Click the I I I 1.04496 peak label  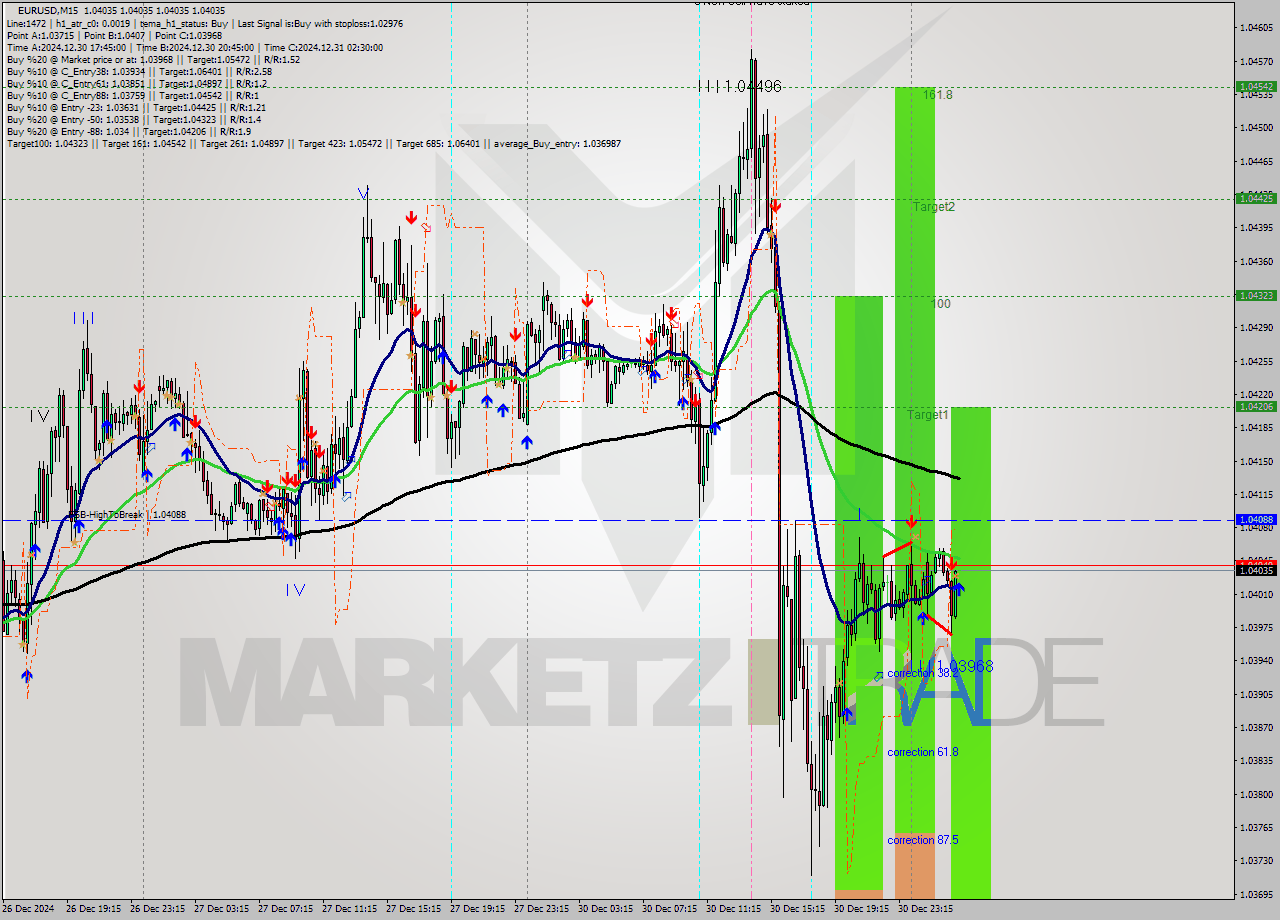[739, 87]
